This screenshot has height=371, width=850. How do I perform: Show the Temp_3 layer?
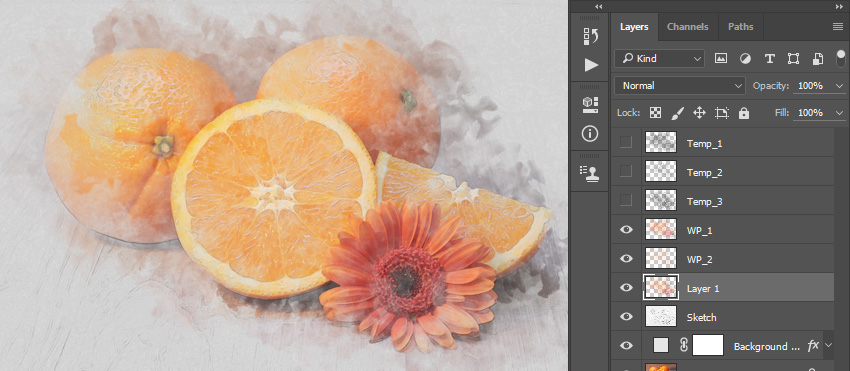[x=626, y=201]
